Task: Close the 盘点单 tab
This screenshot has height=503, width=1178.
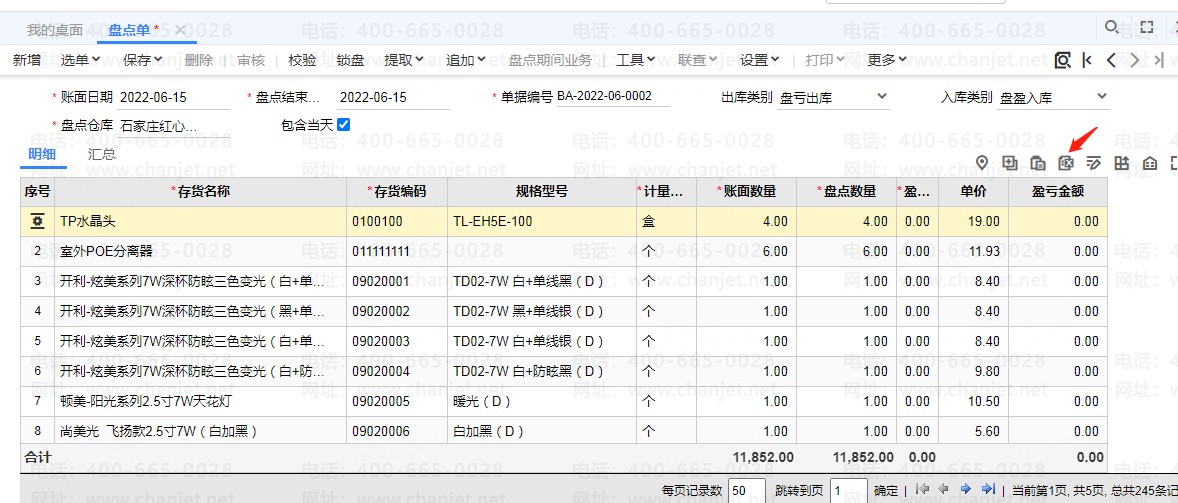Action: [180, 30]
